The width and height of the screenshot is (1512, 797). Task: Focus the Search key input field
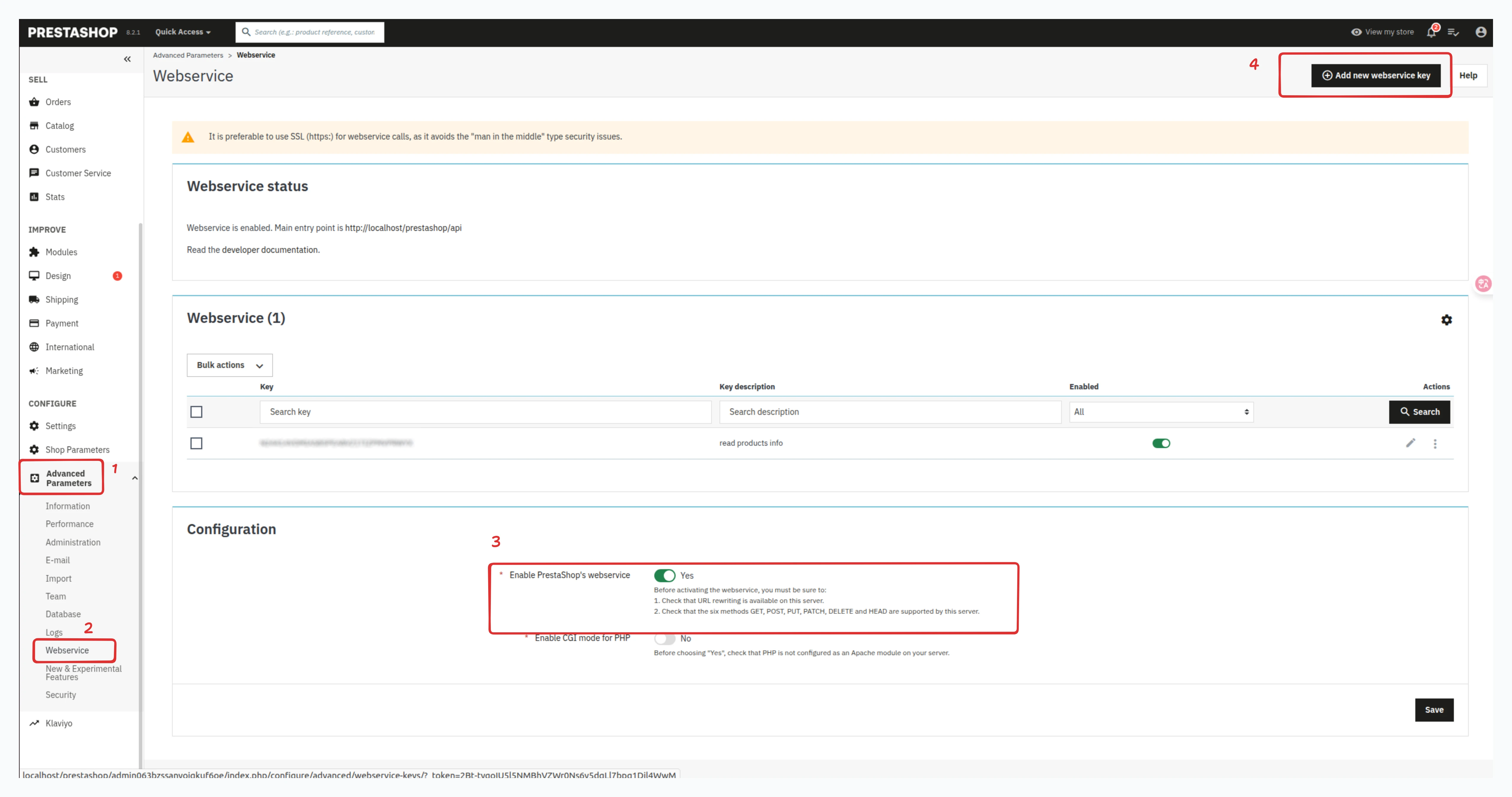click(486, 412)
